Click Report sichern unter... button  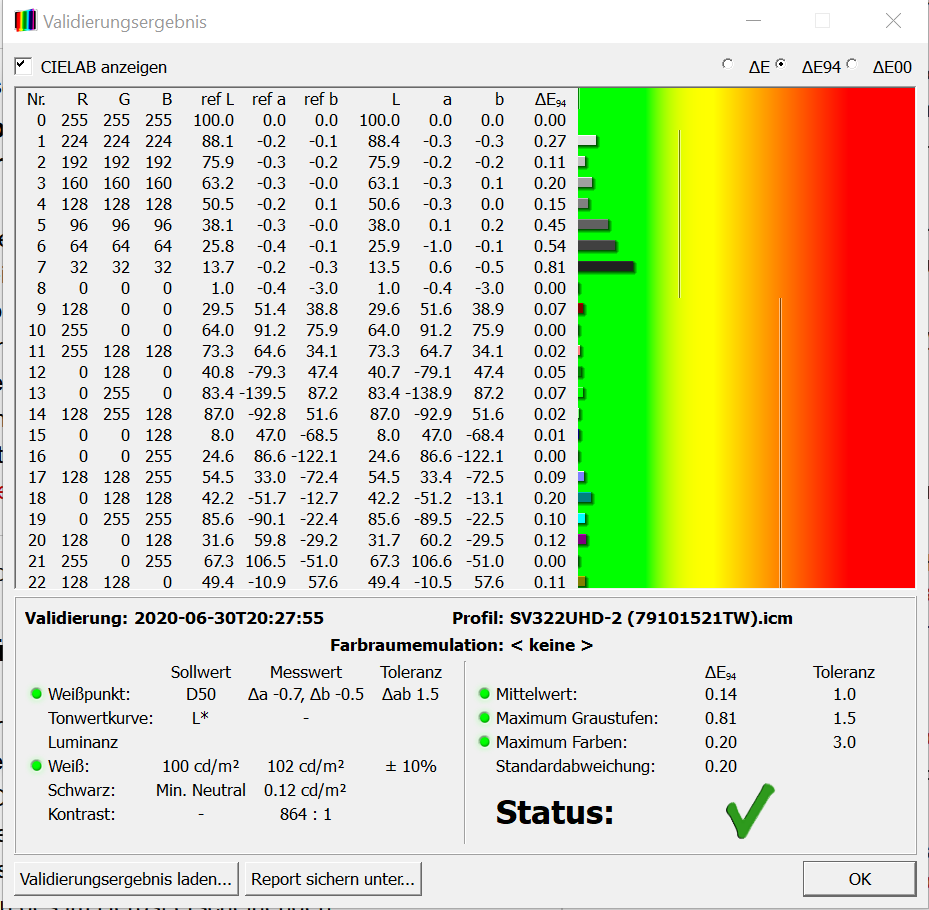333,880
